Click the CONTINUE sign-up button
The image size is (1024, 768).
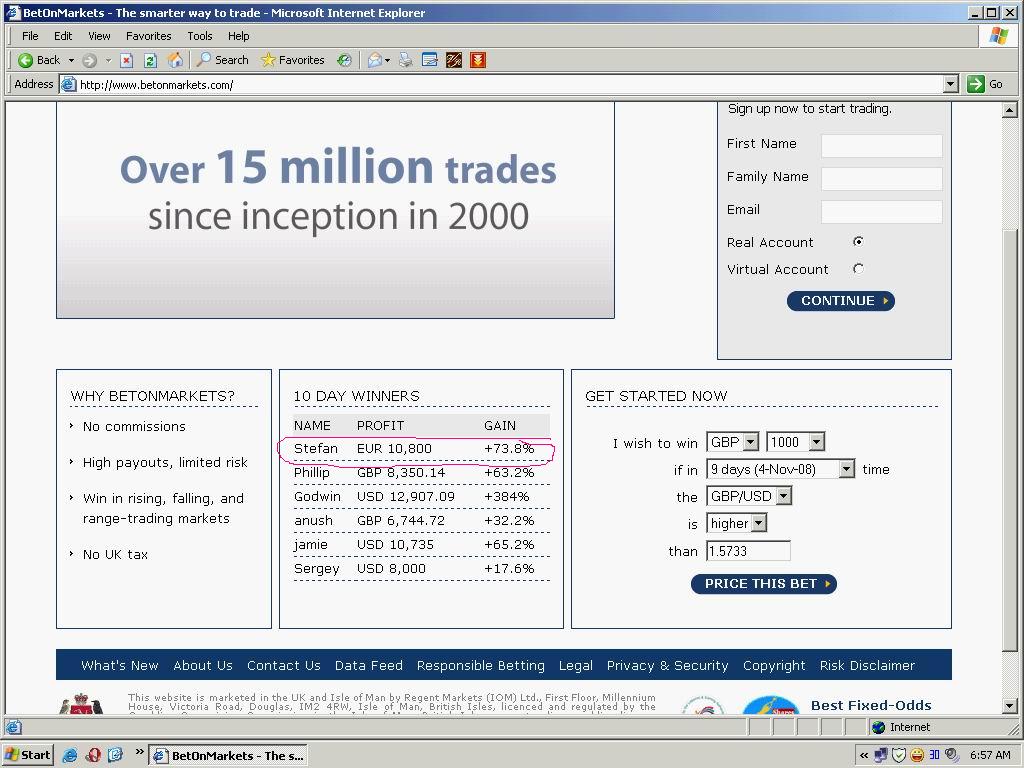[840, 301]
